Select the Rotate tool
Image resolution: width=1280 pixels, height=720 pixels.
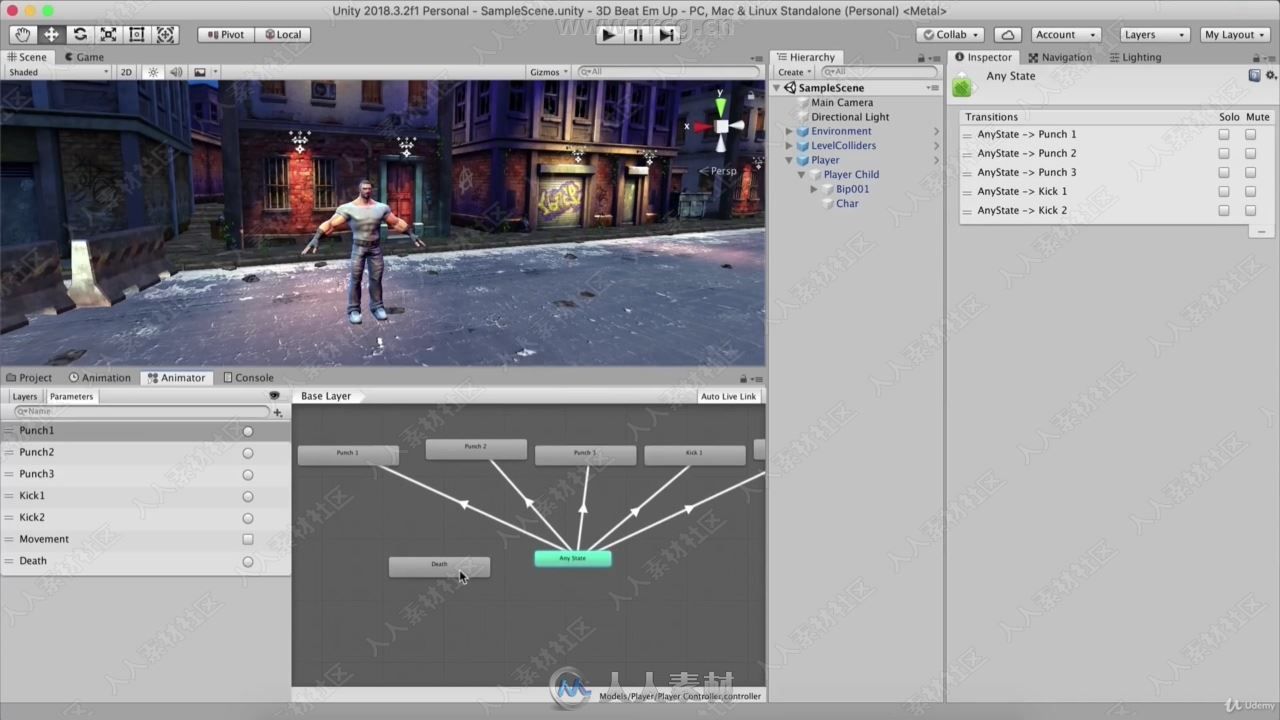[80, 34]
